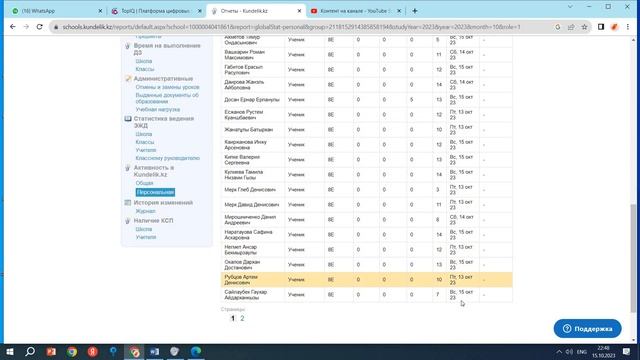The width and height of the screenshot is (640, 360).
Task: Bookmark this page with the star icon
Action: pos(584,27)
